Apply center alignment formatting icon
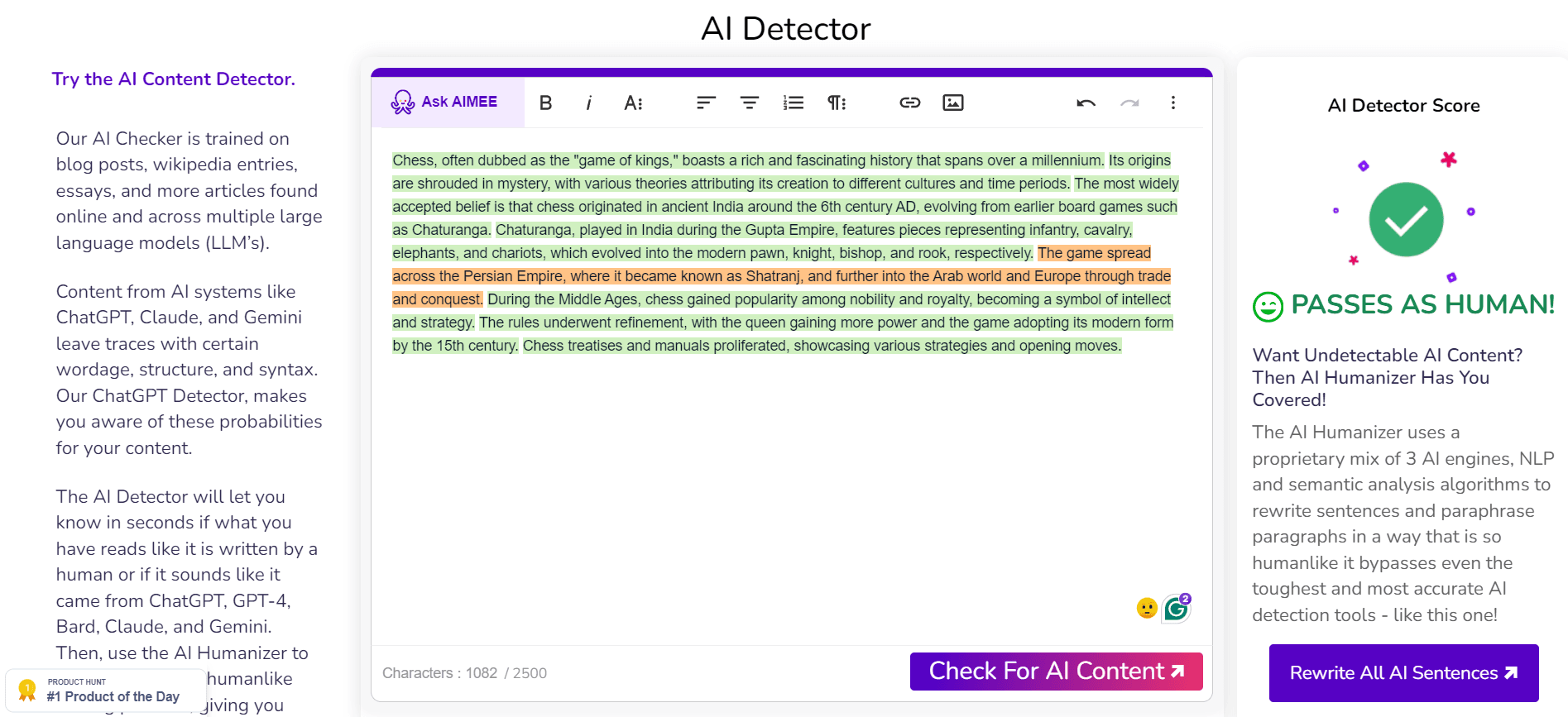 (750, 103)
